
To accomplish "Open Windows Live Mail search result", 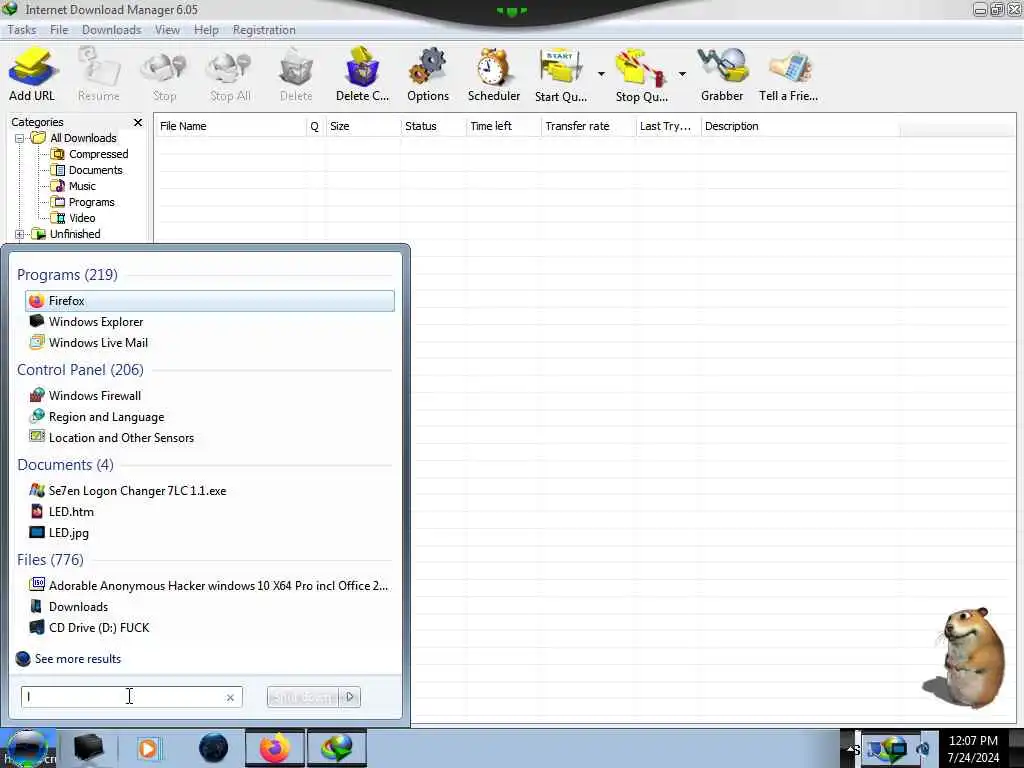I will click(x=210, y=343).
